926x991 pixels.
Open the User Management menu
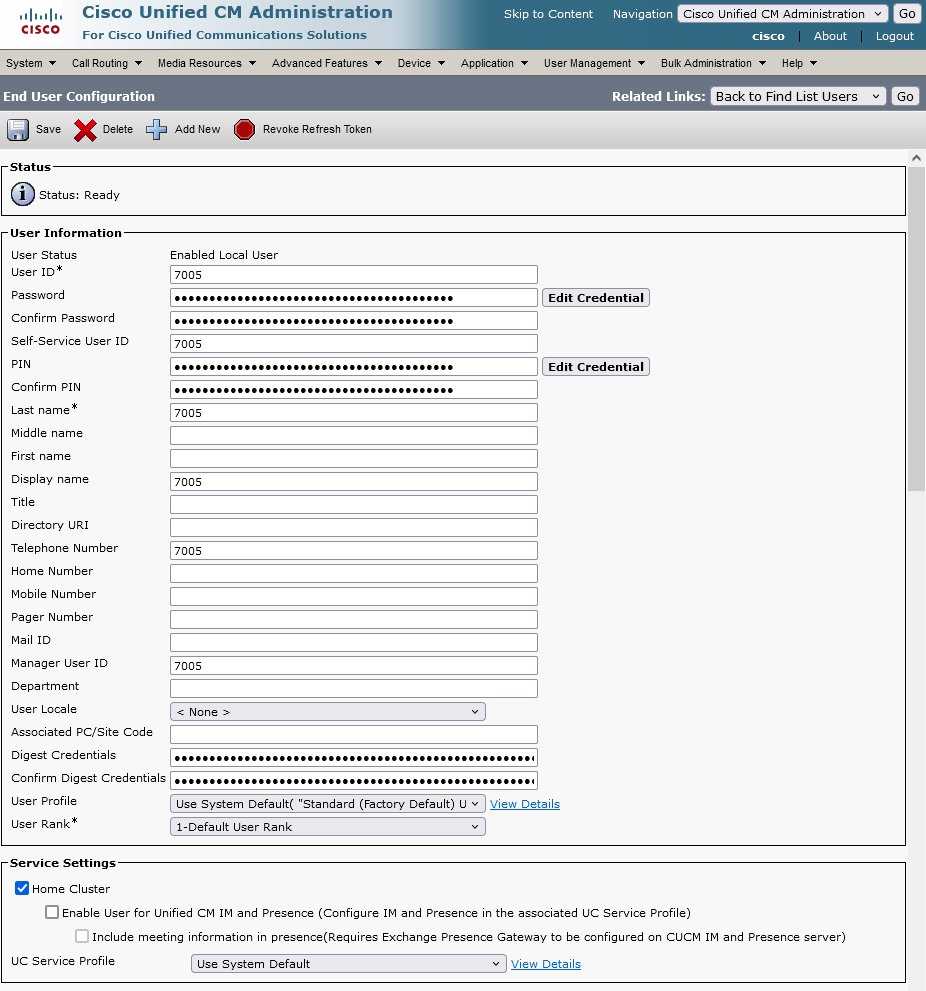(594, 63)
